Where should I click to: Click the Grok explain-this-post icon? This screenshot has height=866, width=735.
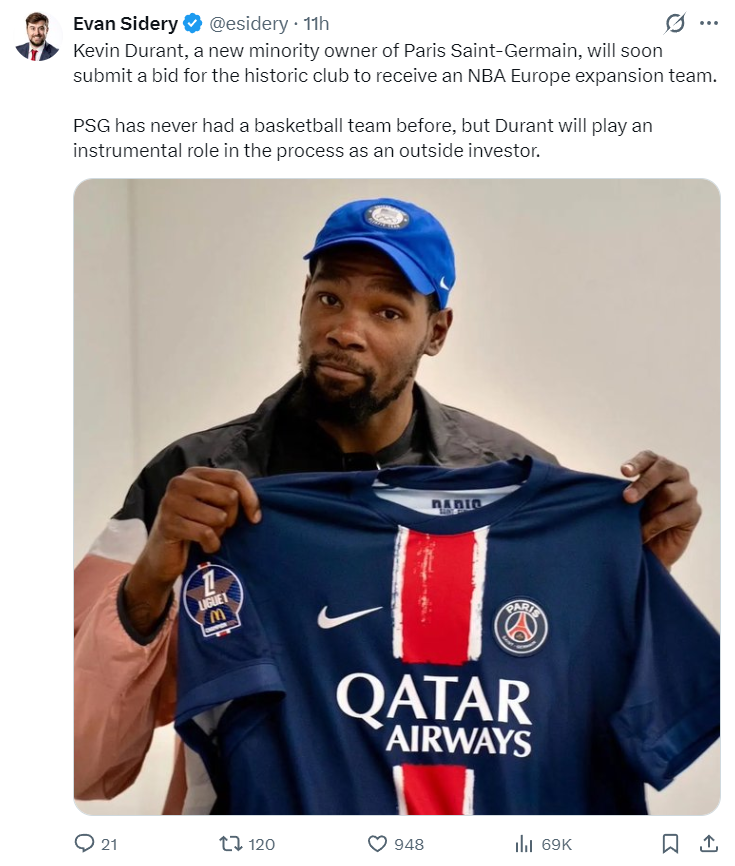click(x=675, y=23)
